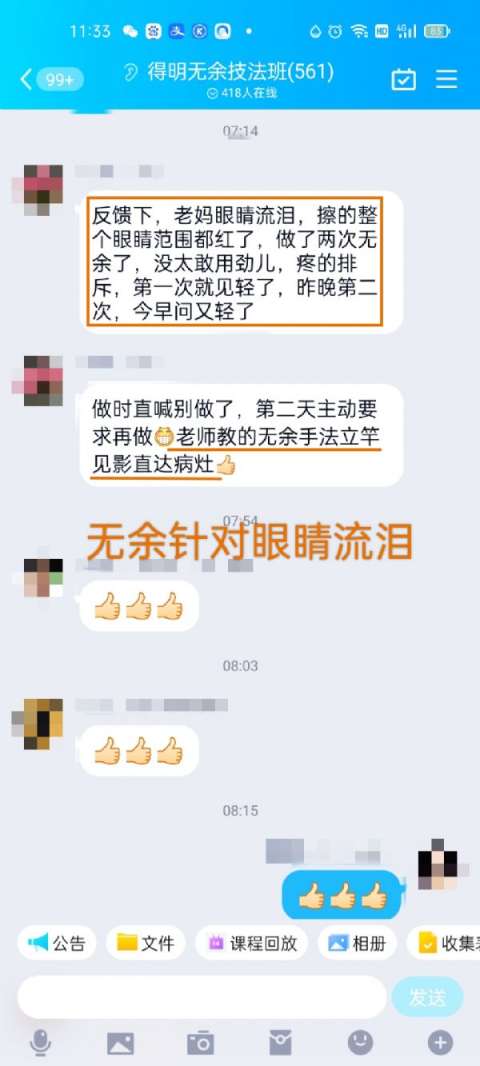Image resolution: width=480 pixels, height=1066 pixels.
Task: Open the emoji smiley picker
Action: point(360,1042)
